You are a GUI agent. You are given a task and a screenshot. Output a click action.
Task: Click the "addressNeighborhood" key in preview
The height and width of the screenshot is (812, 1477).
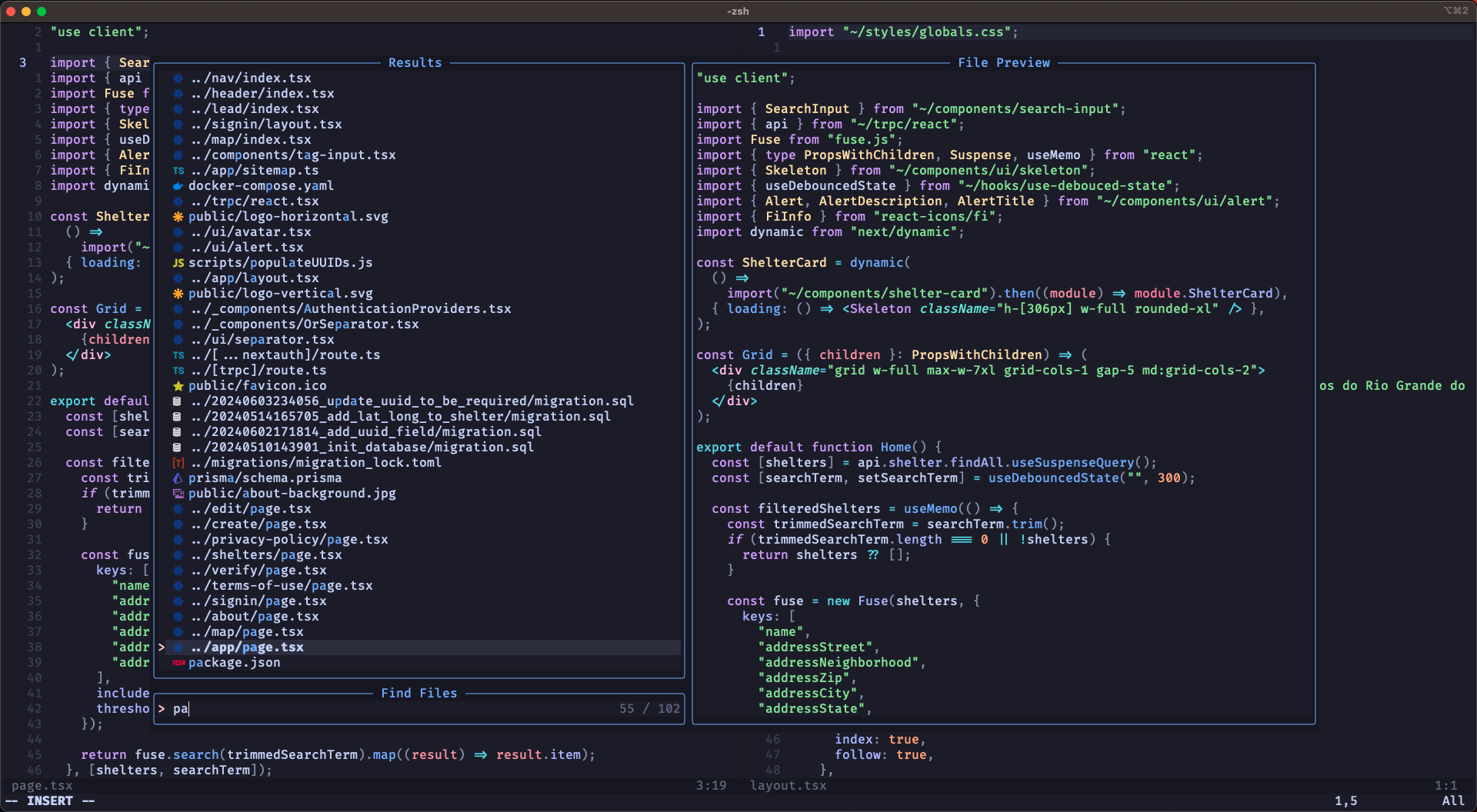coord(838,663)
